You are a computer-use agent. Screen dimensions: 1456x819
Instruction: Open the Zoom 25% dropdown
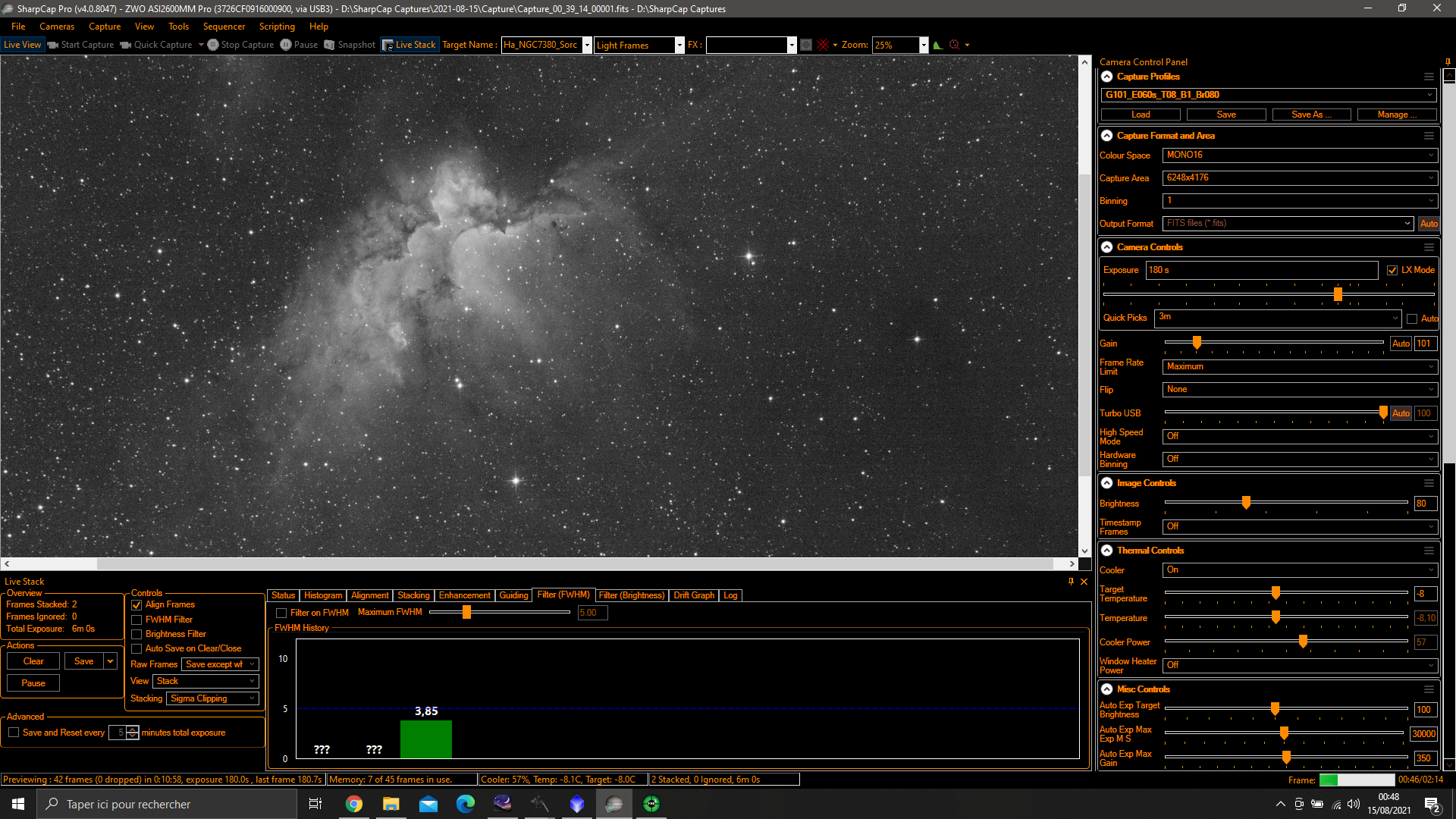[923, 45]
